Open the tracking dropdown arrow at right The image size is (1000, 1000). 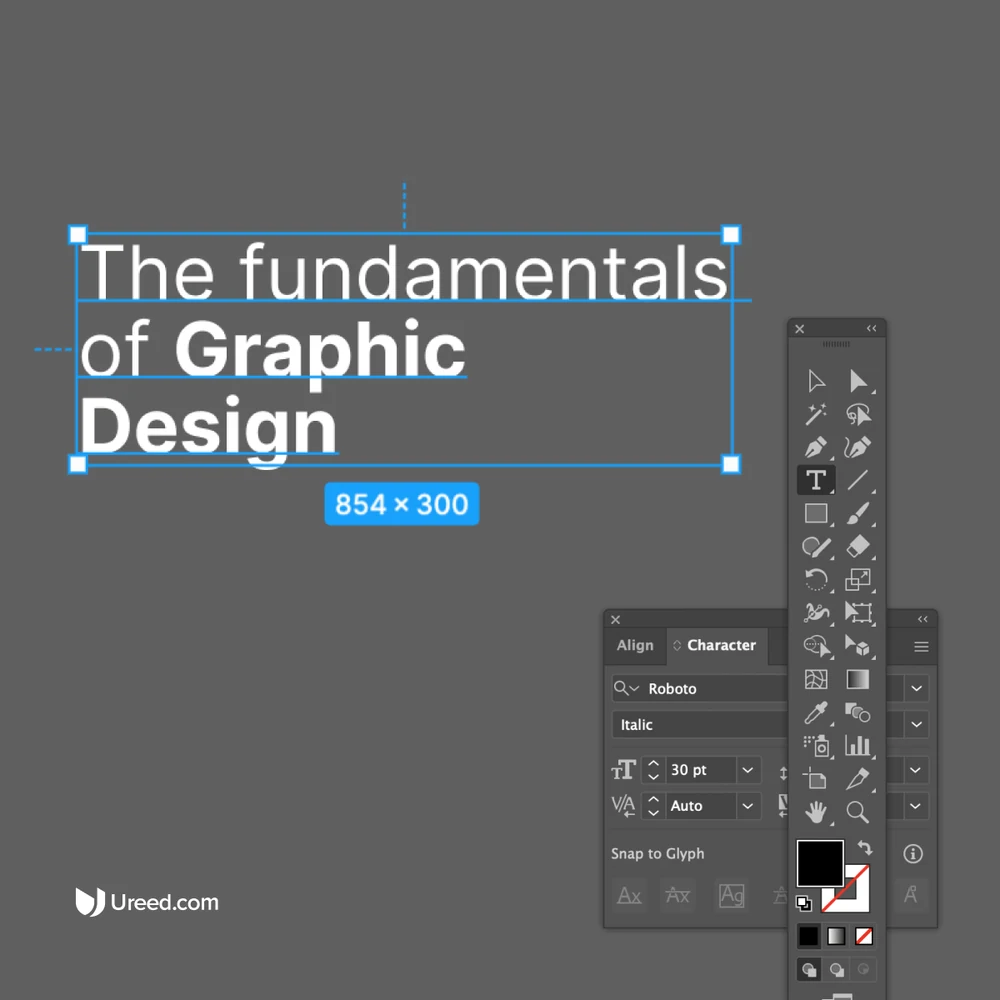click(915, 805)
